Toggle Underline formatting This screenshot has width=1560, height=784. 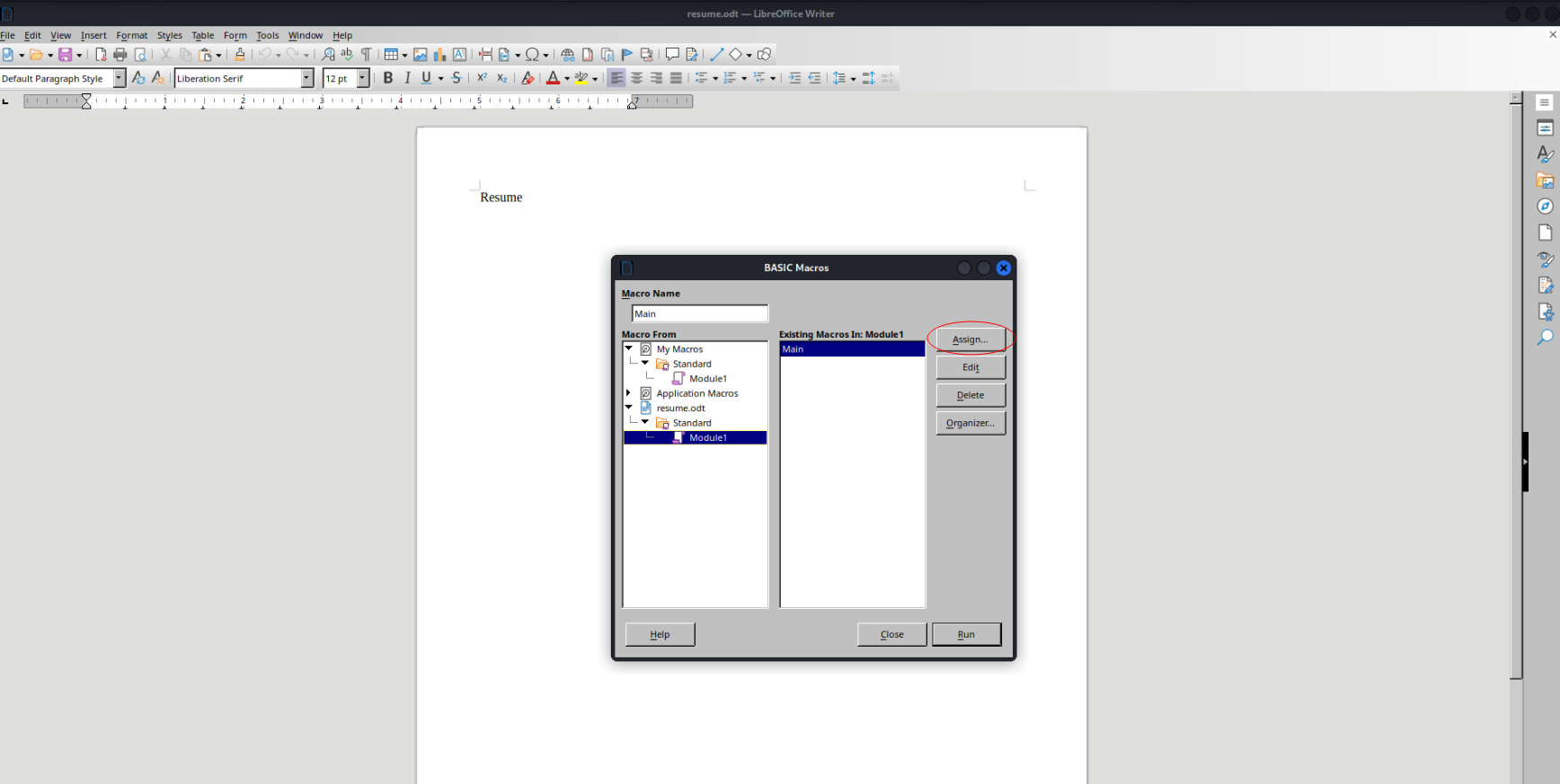[x=426, y=78]
